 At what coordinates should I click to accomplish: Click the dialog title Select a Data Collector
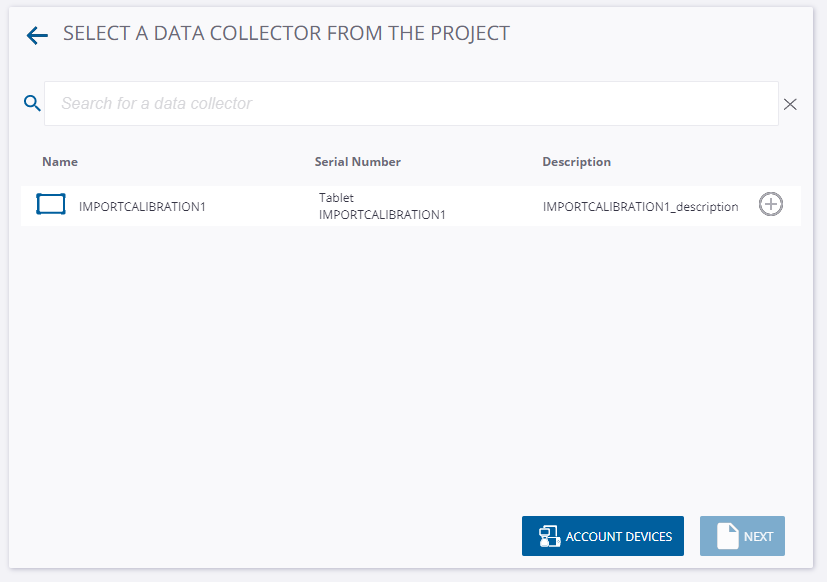tap(286, 33)
